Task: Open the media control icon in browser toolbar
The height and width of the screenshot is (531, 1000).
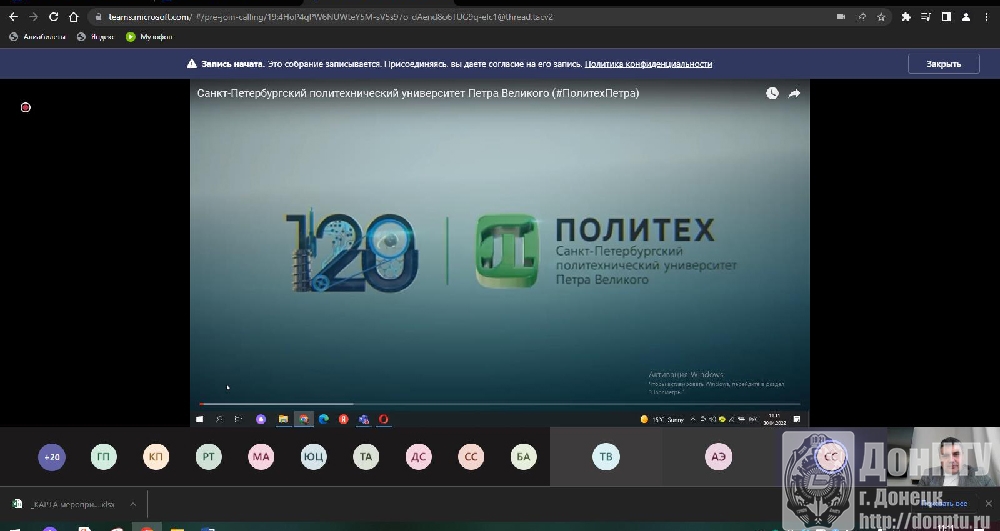Action: [x=926, y=17]
